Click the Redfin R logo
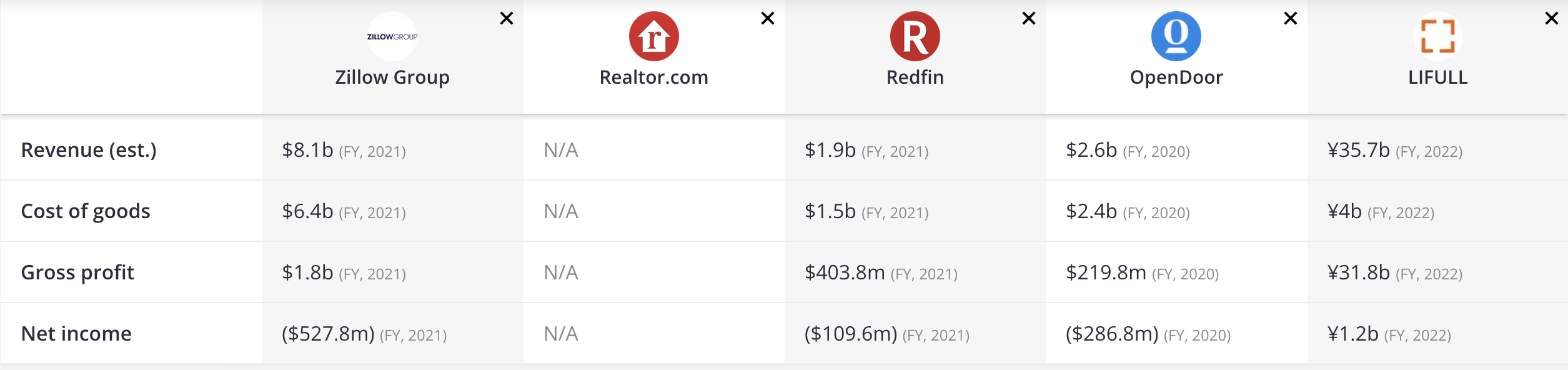This screenshot has width=1568, height=370. tap(915, 36)
